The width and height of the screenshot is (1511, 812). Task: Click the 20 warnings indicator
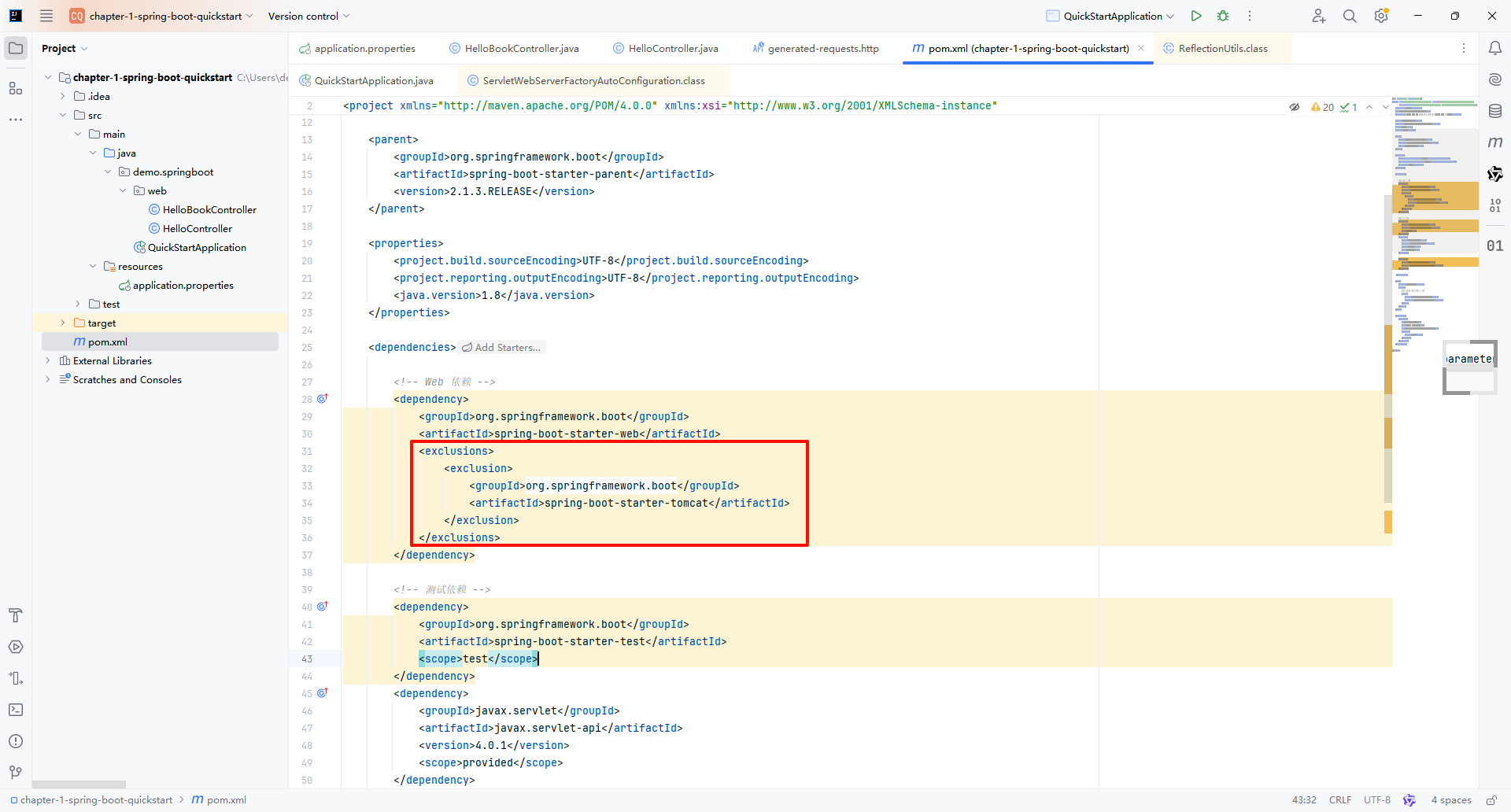coord(1322,107)
